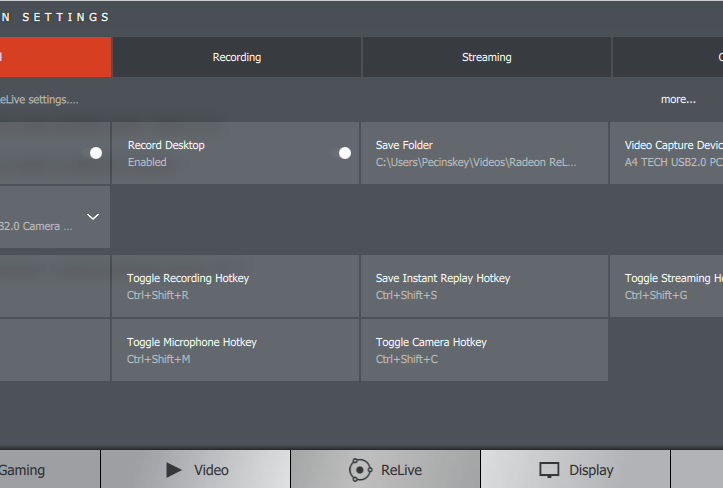This screenshot has width=723, height=488.
Task: Open the Video Capture Device setting
Action: click(x=667, y=153)
